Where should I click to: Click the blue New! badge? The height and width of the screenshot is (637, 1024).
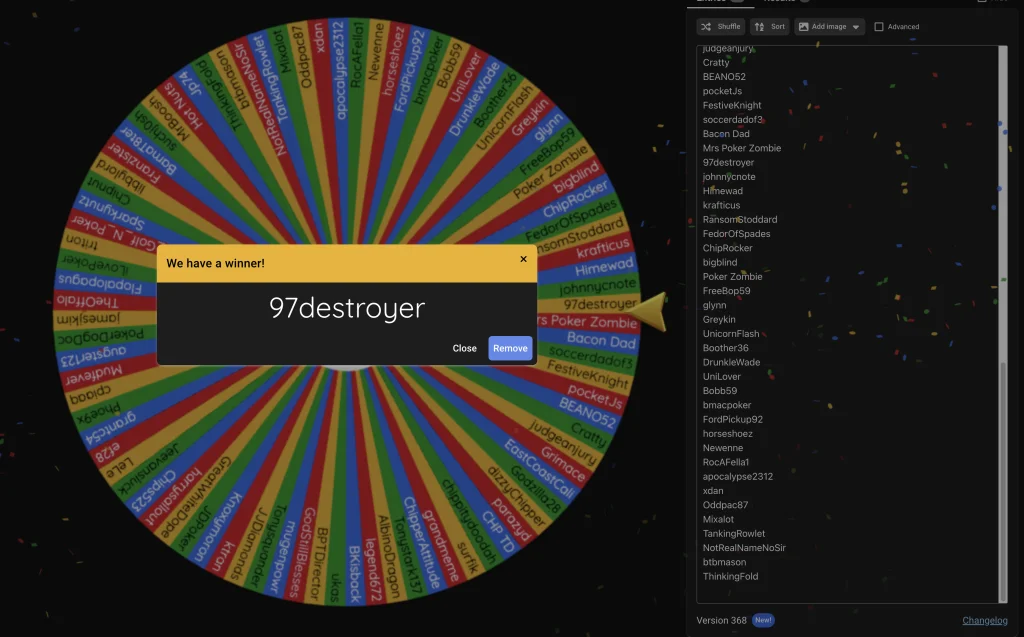coord(763,620)
